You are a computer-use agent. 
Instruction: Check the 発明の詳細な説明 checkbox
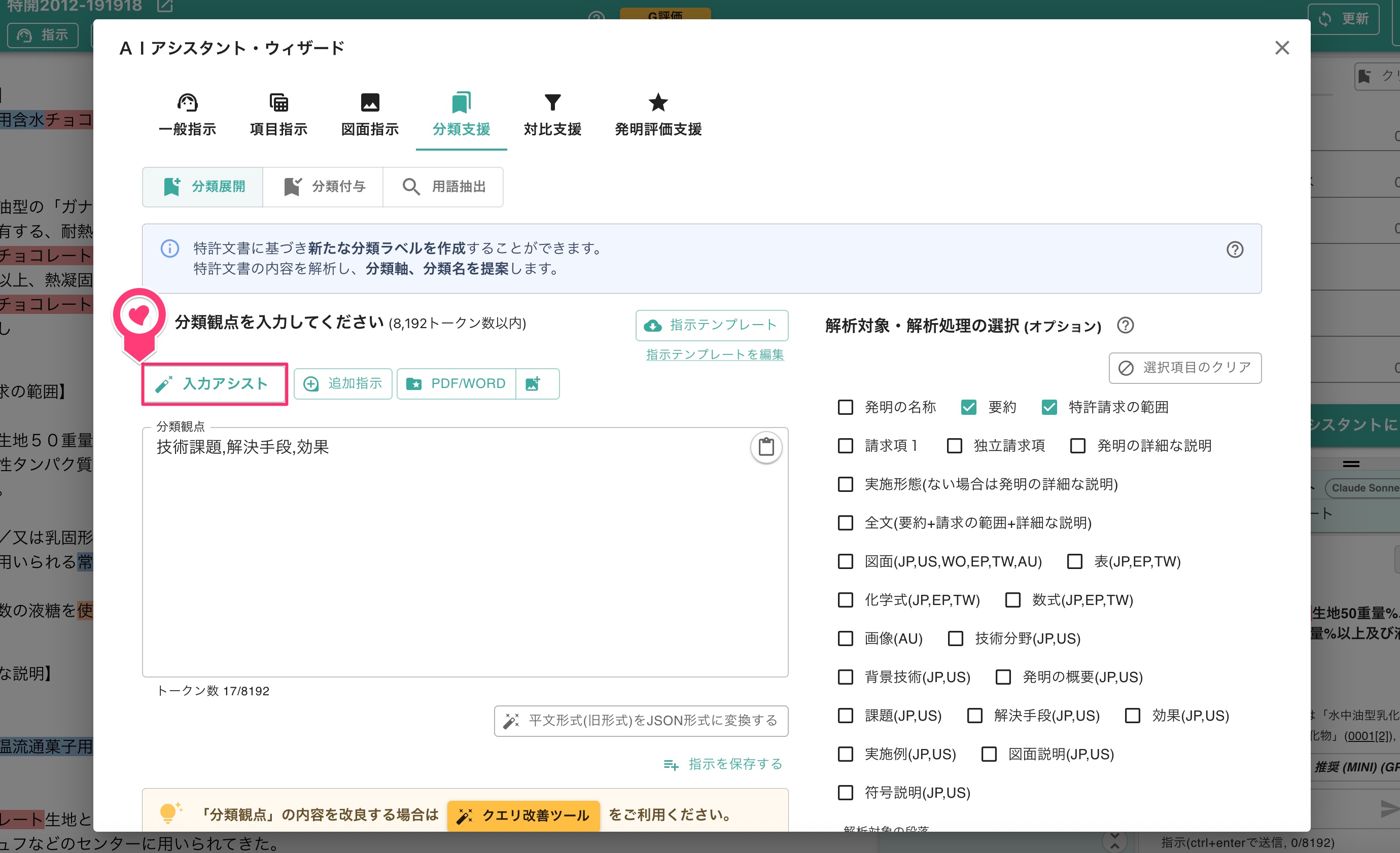click(1078, 446)
